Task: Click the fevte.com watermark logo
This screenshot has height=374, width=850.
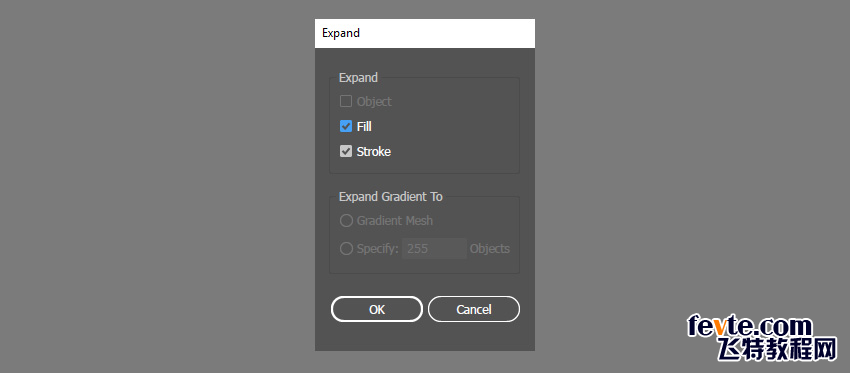Action: click(750, 327)
